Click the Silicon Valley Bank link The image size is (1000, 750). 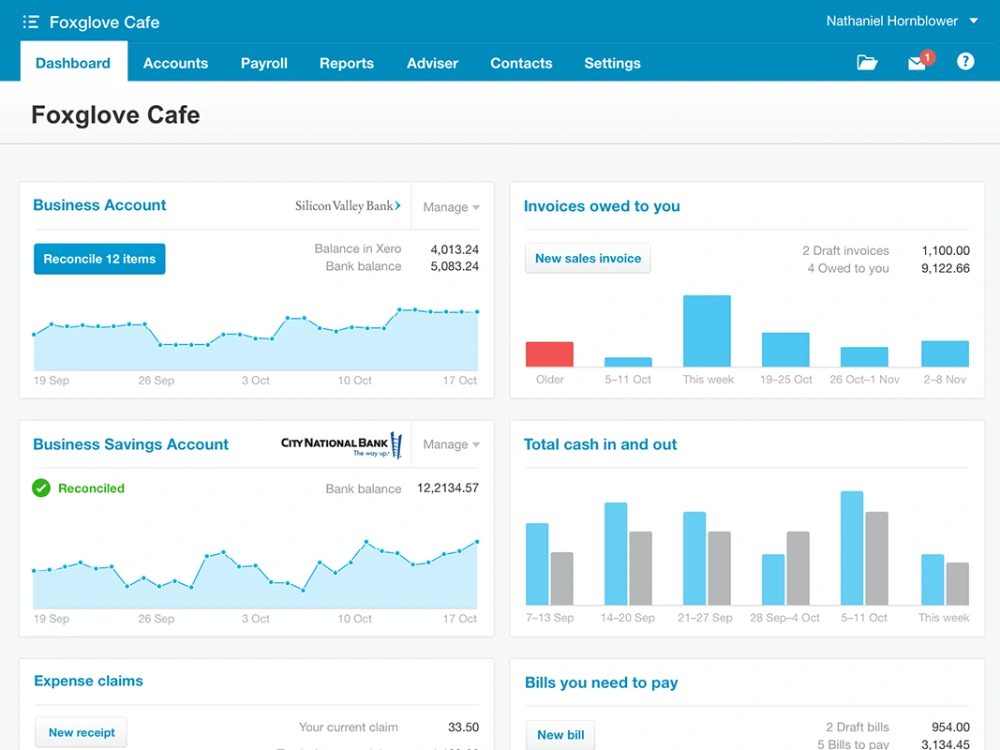[348, 206]
